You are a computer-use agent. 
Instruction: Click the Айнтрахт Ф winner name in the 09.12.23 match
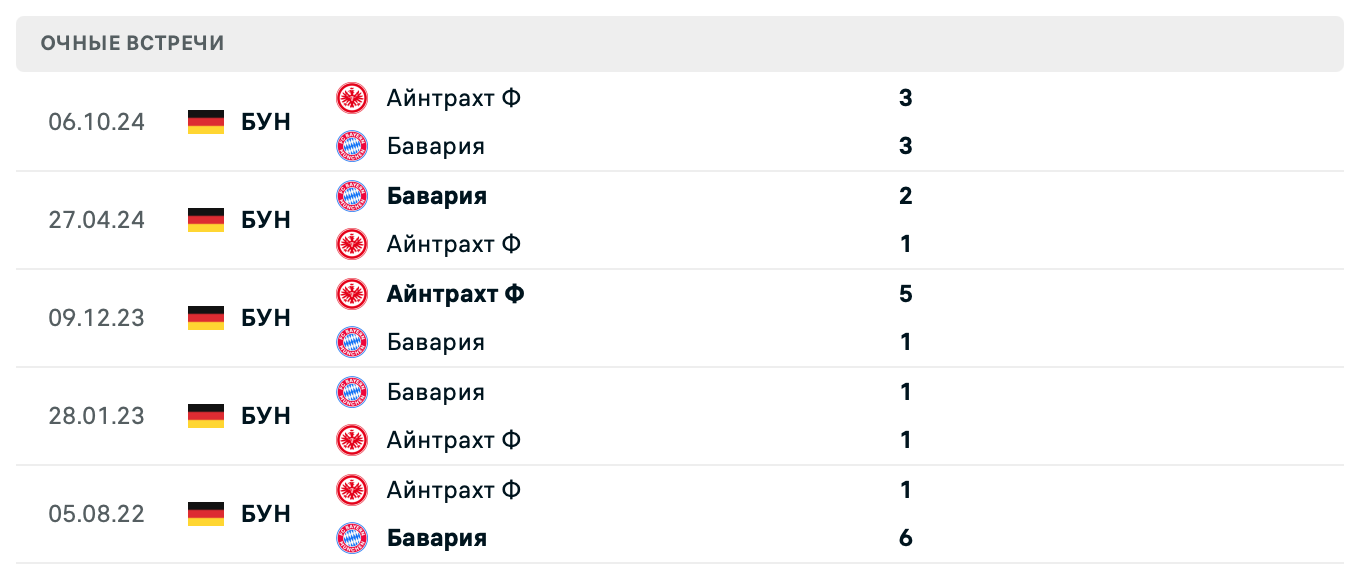click(x=455, y=294)
